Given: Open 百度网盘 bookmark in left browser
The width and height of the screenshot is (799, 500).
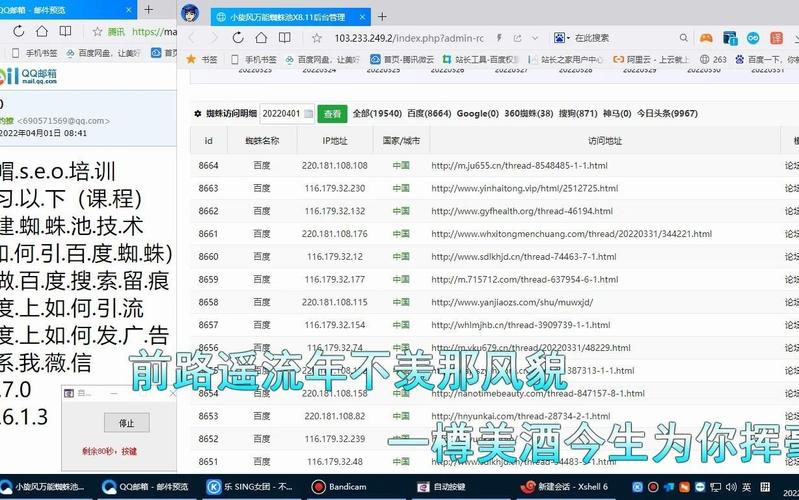Looking at the screenshot, I should pos(103,52).
